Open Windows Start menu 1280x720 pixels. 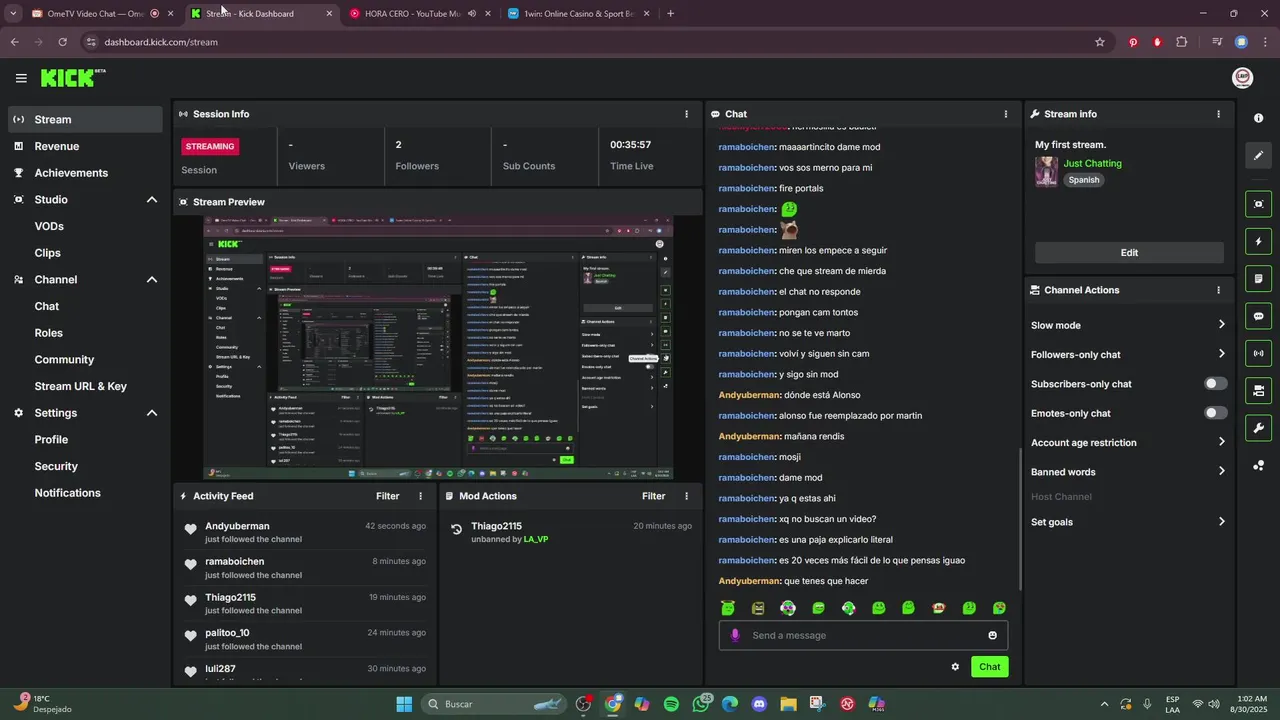pyautogui.click(x=404, y=704)
